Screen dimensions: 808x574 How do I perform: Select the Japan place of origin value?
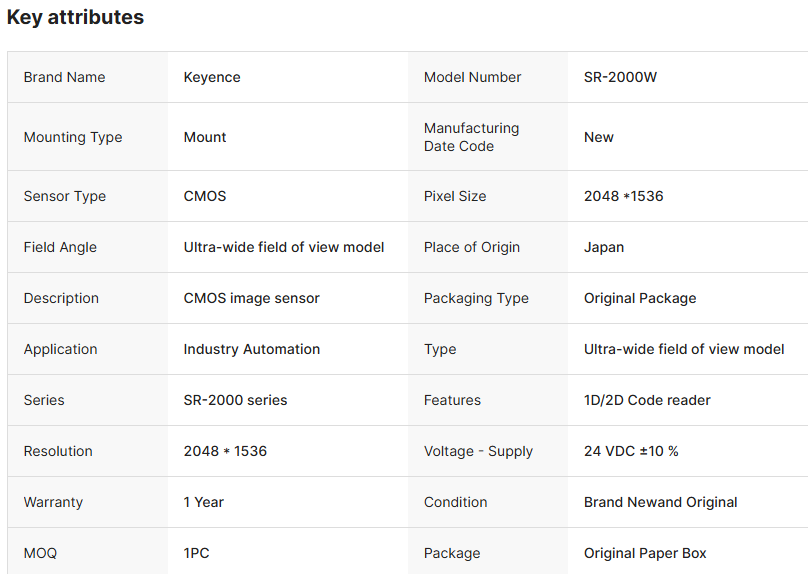pos(604,247)
